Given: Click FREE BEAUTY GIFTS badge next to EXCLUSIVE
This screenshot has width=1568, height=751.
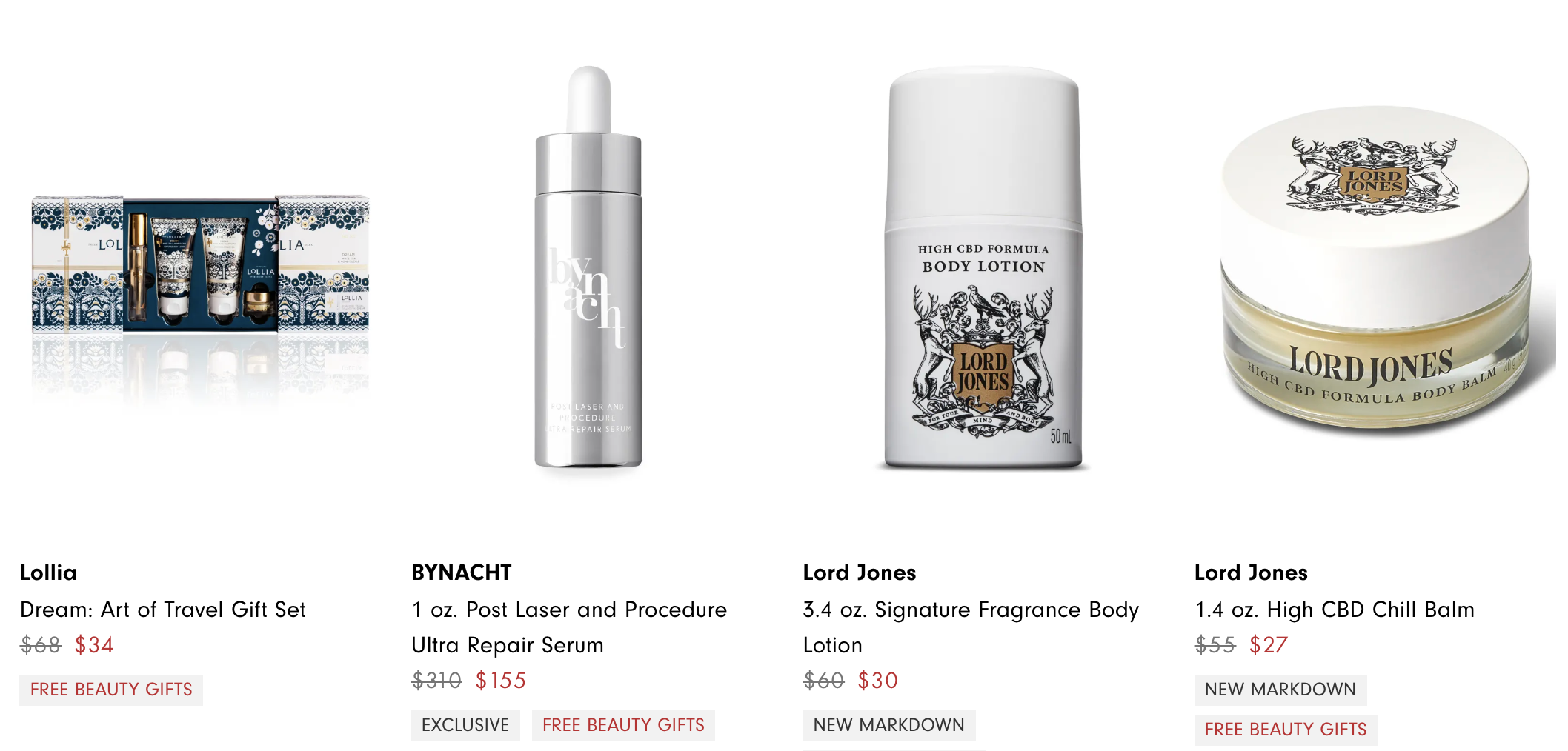Looking at the screenshot, I should point(623,725).
